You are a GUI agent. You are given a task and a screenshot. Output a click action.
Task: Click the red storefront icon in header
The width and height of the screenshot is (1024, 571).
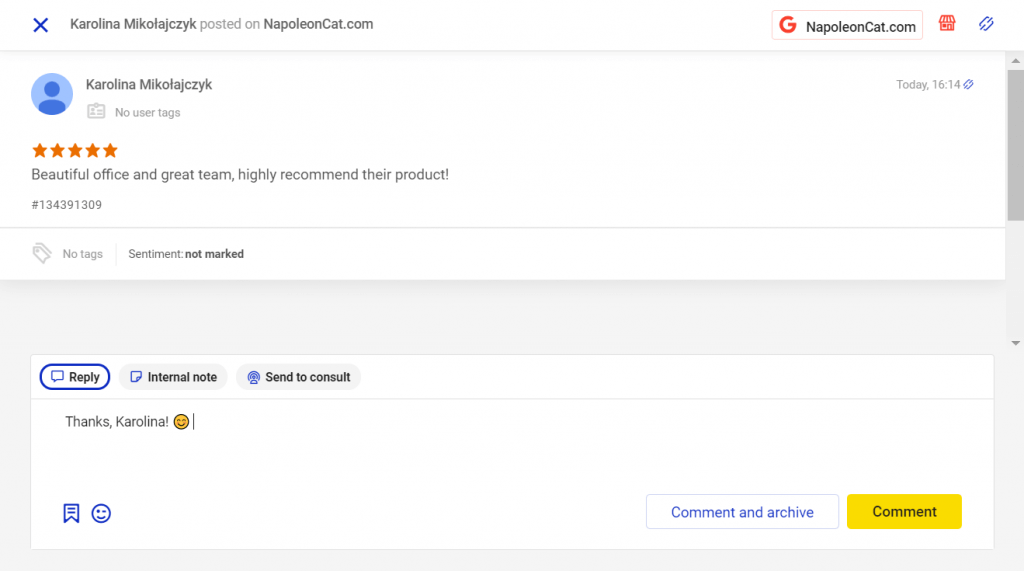pyautogui.click(x=946, y=24)
